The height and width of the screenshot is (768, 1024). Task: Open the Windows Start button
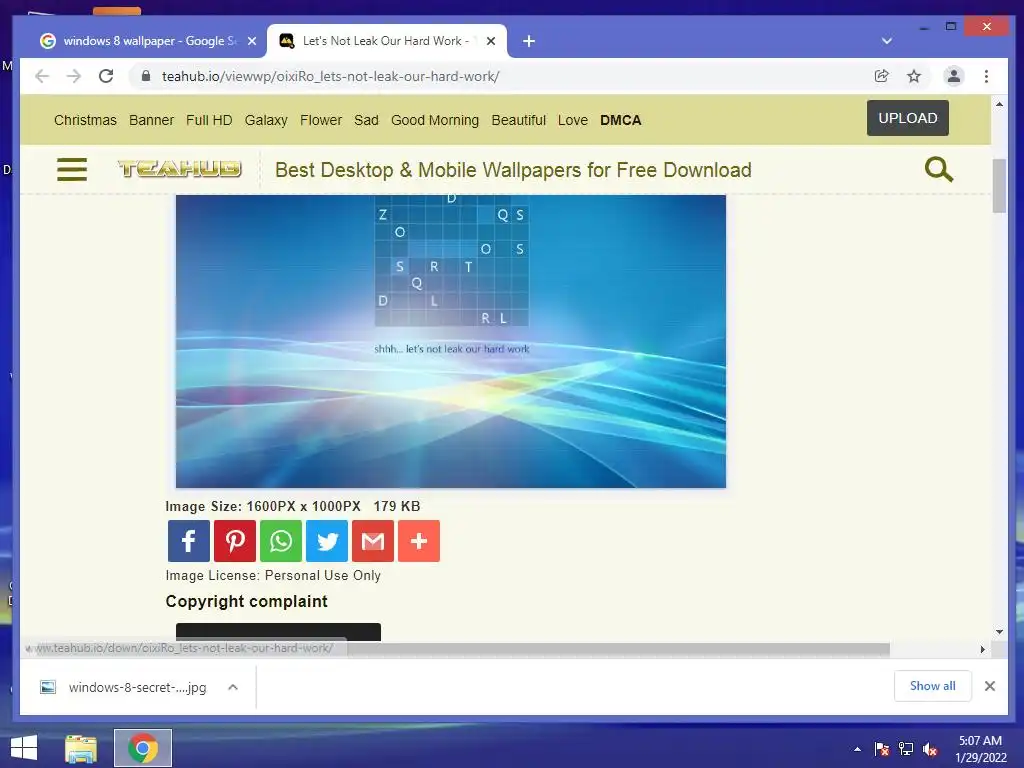click(24, 748)
